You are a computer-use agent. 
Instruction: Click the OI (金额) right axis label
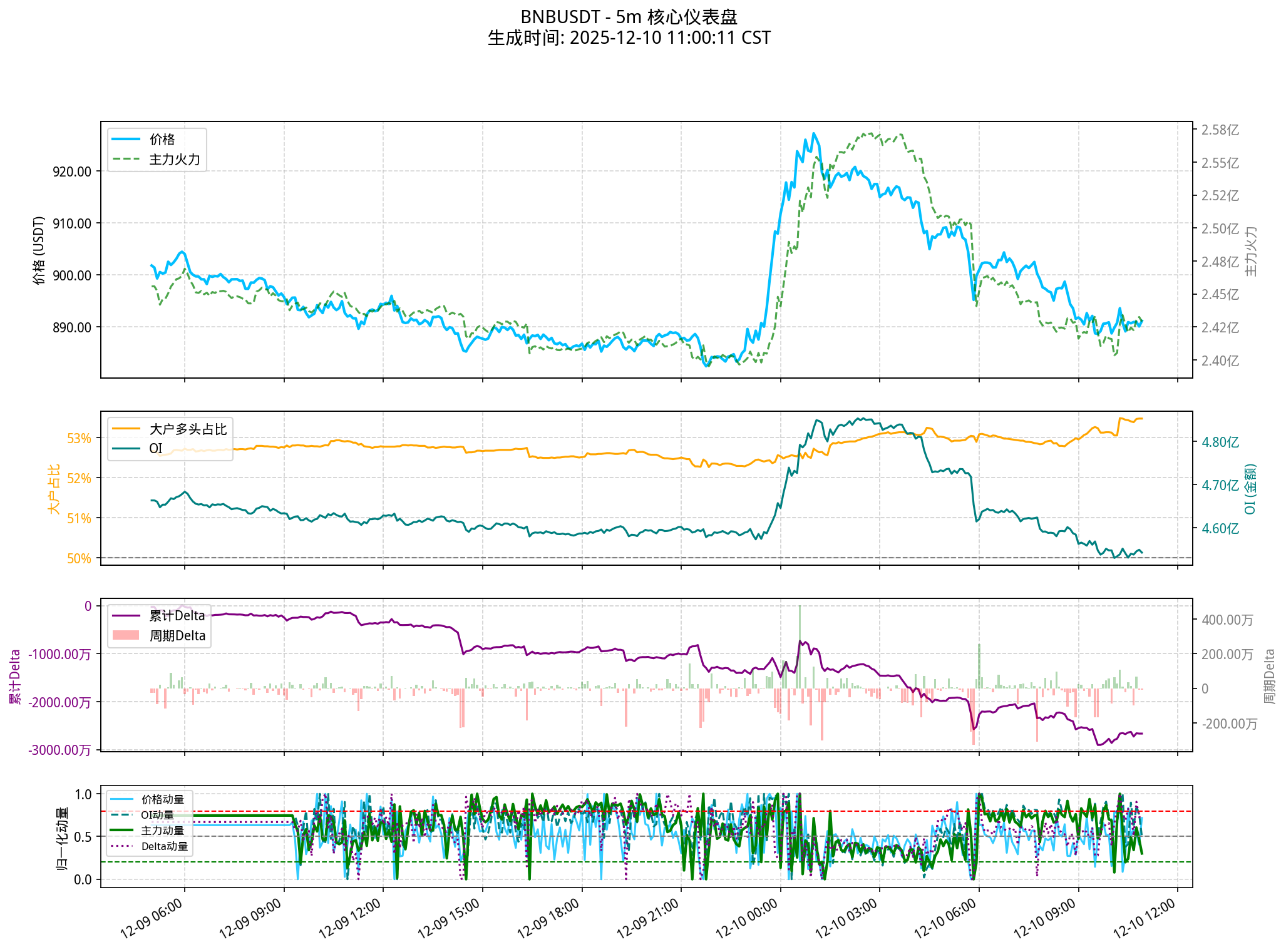pyautogui.click(x=1250, y=489)
